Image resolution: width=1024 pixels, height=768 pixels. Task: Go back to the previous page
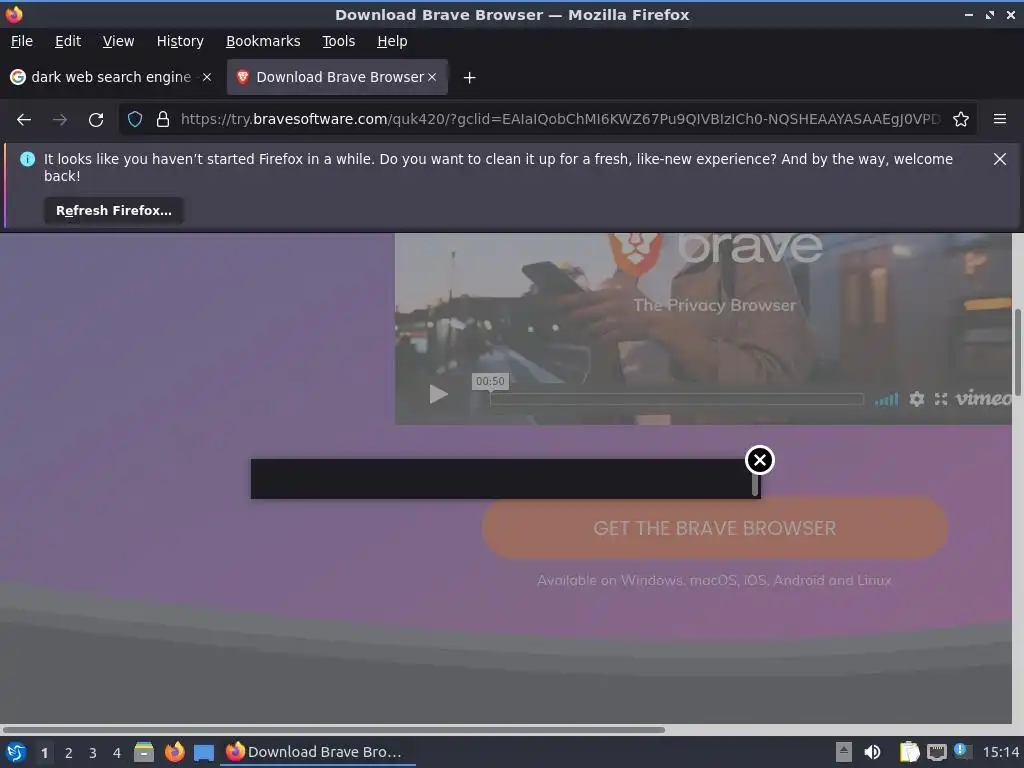point(24,120)
